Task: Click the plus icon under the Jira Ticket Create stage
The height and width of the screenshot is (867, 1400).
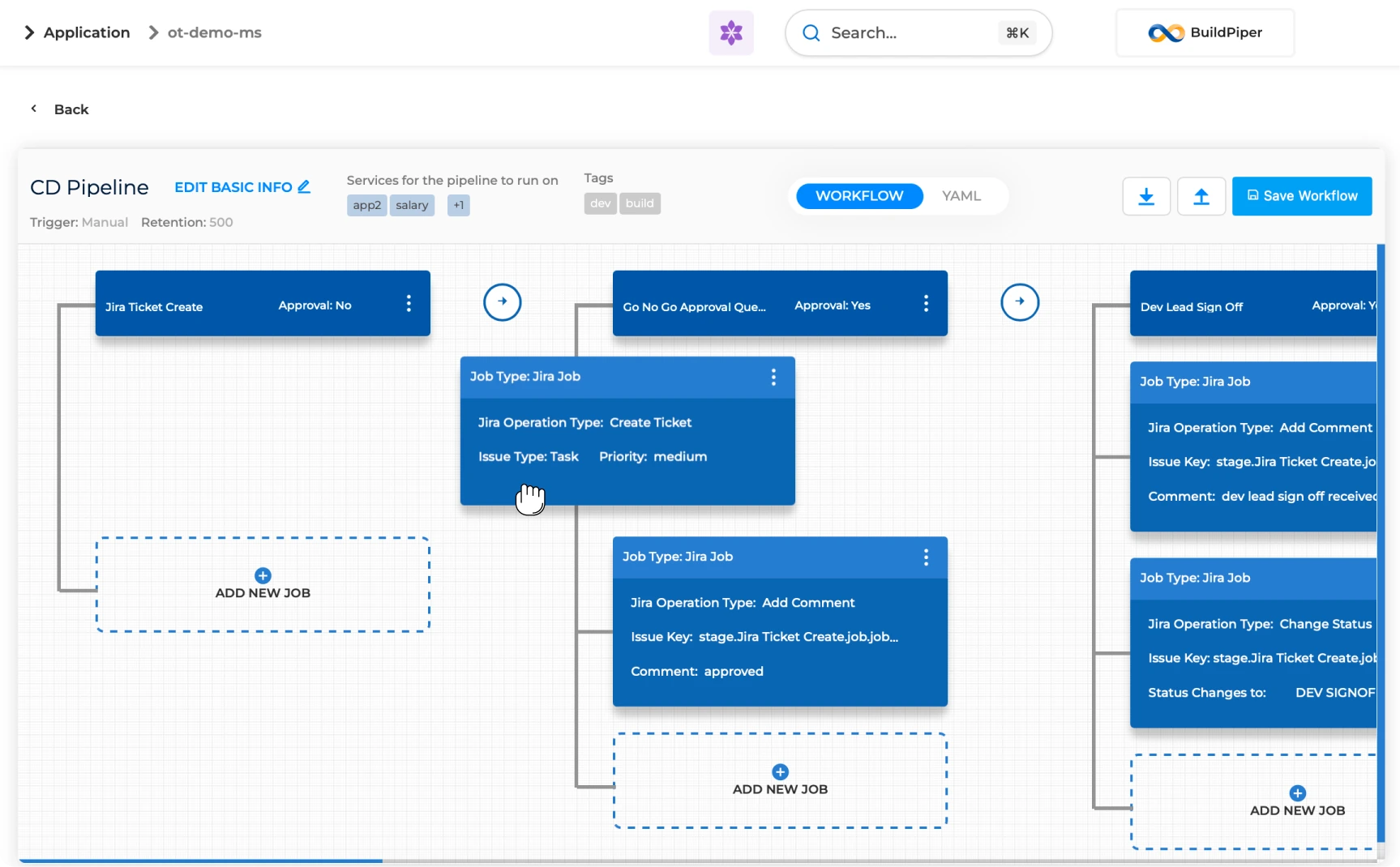Action: [263, 575]
